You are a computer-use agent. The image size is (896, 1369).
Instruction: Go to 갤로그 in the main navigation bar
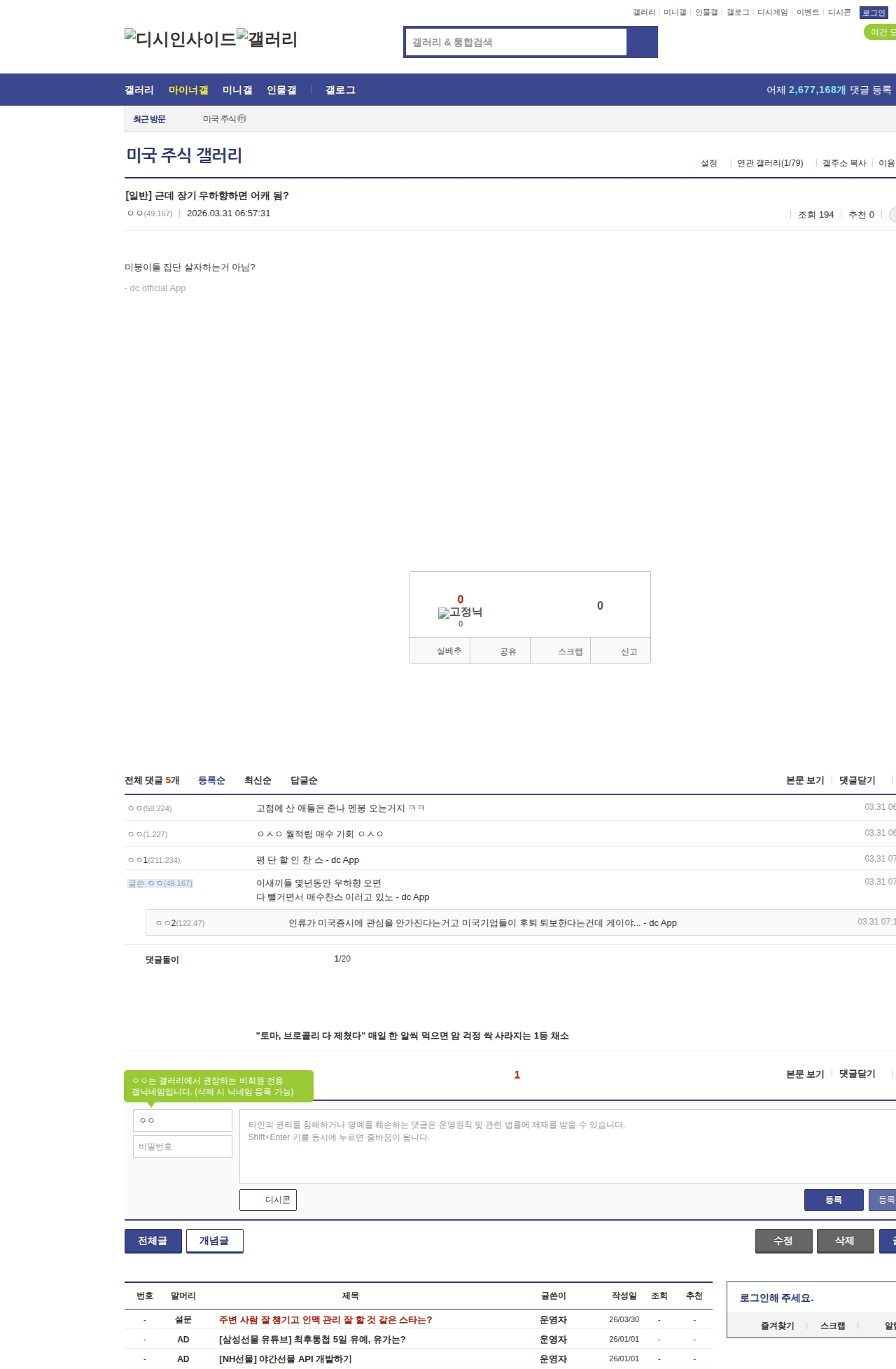[340, 90]
